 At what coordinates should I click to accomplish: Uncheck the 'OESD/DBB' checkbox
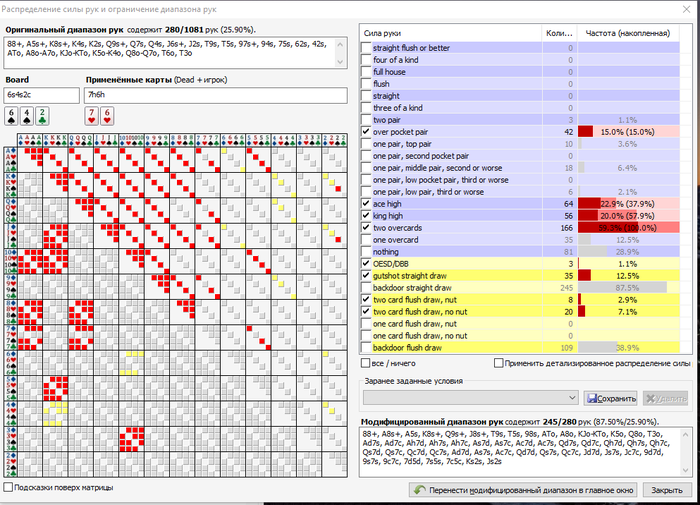click(366, 264)
